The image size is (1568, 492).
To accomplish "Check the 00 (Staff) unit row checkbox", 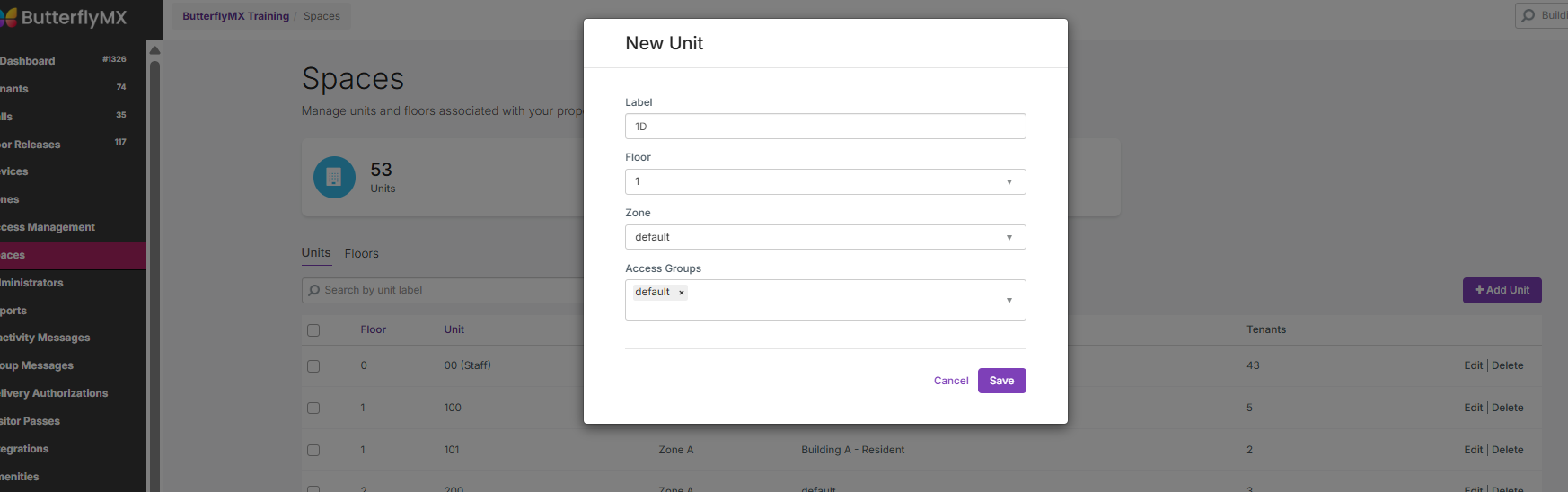I will tap(313, 366).
